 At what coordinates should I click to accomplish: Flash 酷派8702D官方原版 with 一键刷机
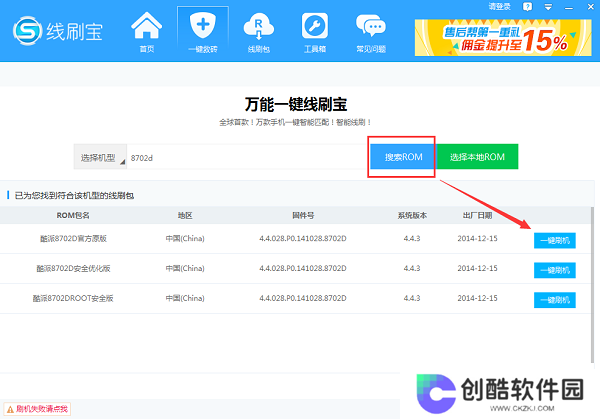click(554, 240)
